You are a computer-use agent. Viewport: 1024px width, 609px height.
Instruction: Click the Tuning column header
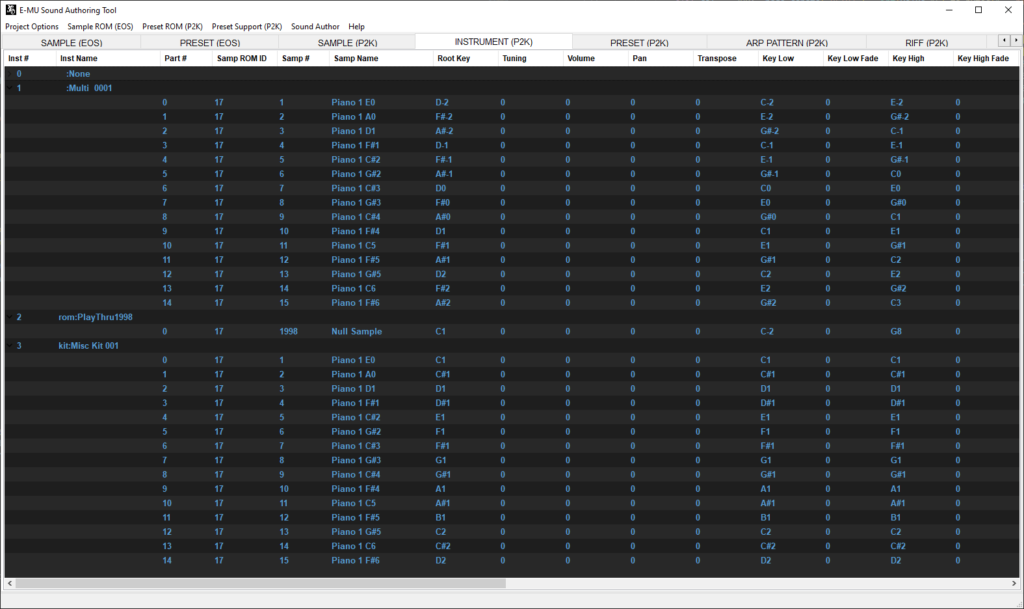[531, 58]
